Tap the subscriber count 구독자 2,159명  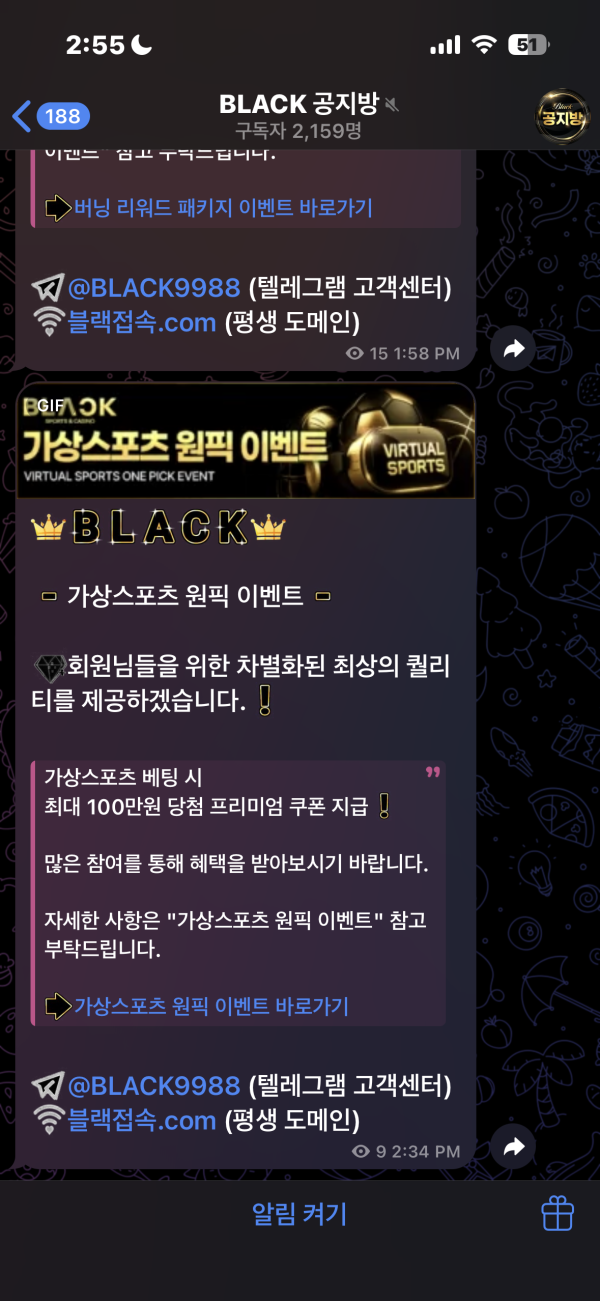[x=298, y=130]
